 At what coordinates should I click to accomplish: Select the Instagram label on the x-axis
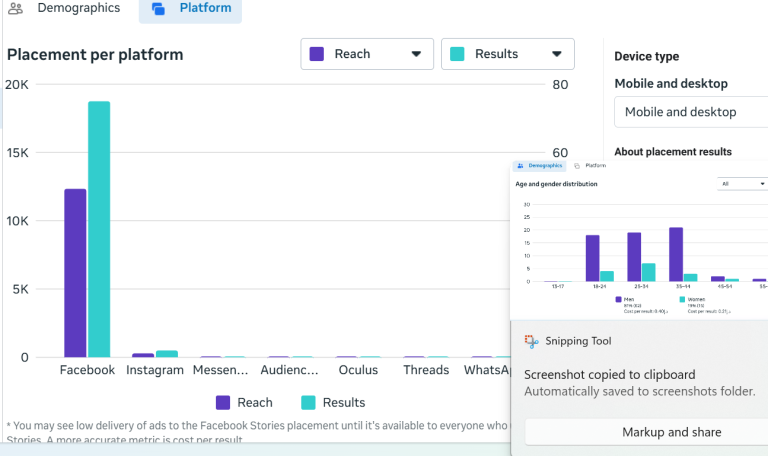point(155,370)
